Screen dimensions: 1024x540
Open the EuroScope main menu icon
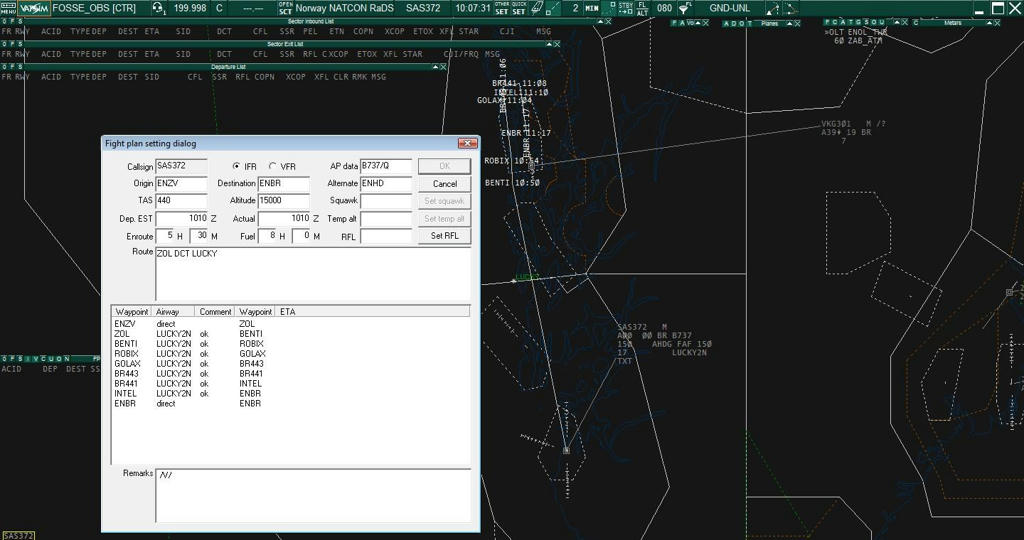(x=8, y=8)
